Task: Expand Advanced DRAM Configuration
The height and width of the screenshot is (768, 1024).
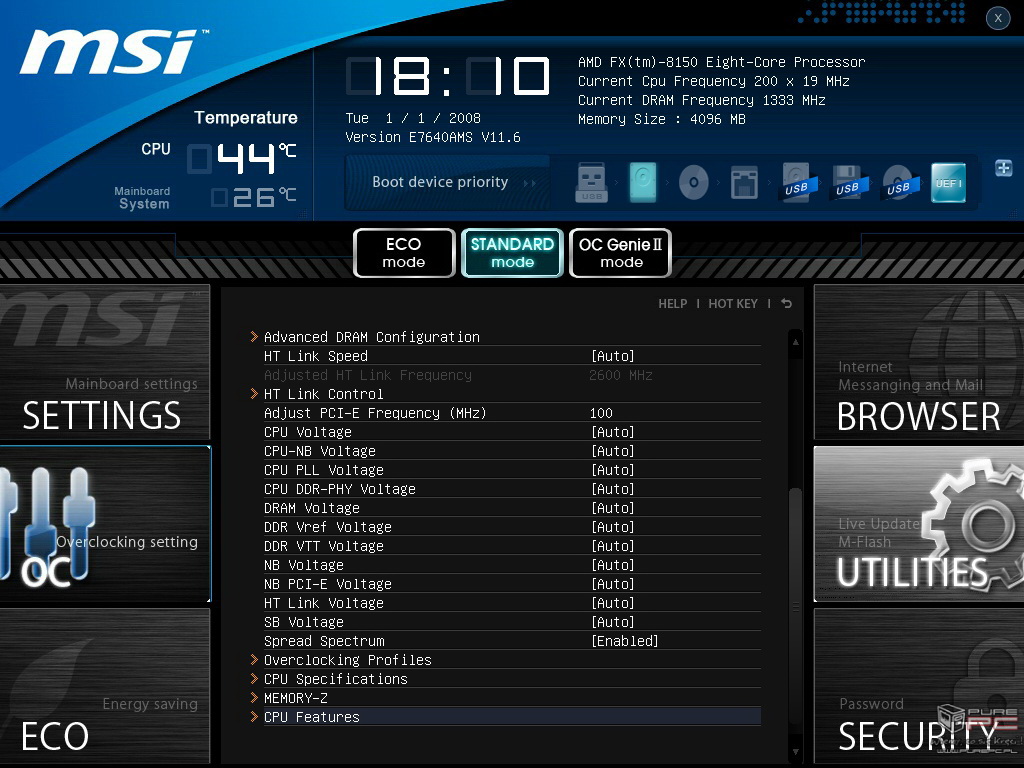Action: point(371,337)
